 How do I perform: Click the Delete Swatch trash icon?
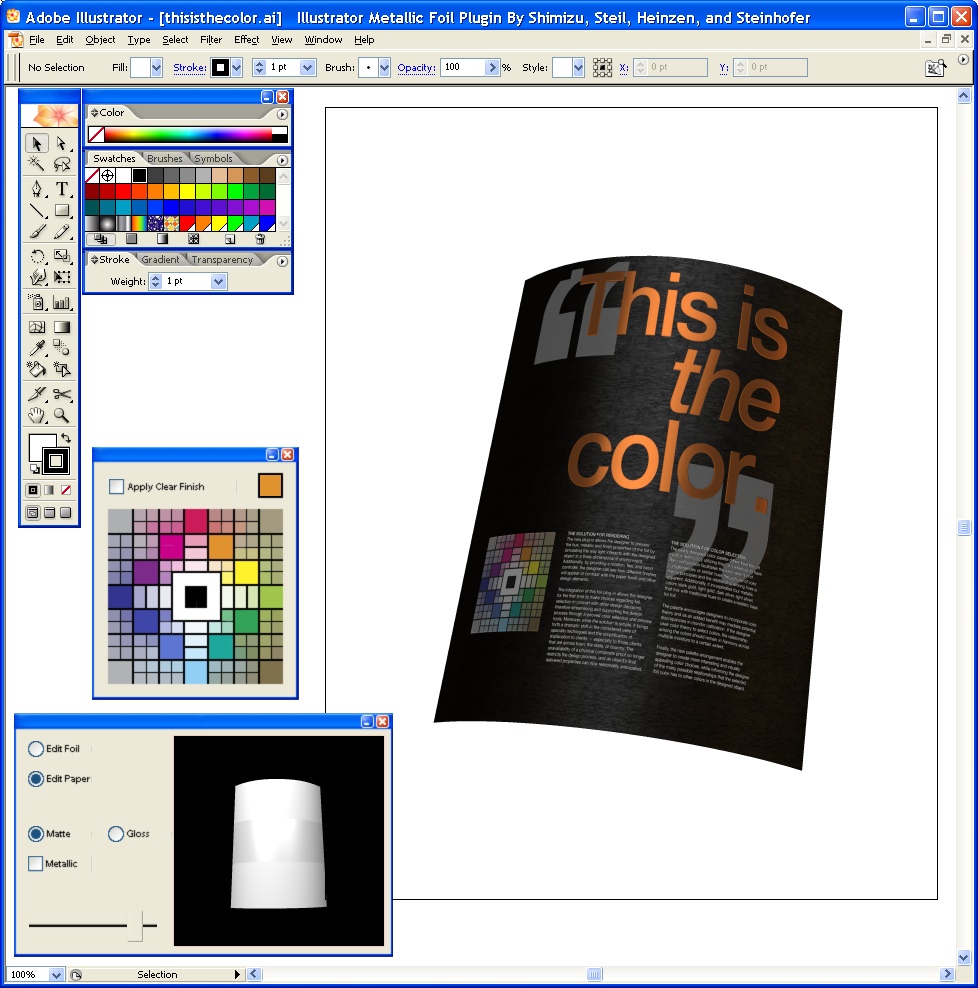[x=260, y=239]
